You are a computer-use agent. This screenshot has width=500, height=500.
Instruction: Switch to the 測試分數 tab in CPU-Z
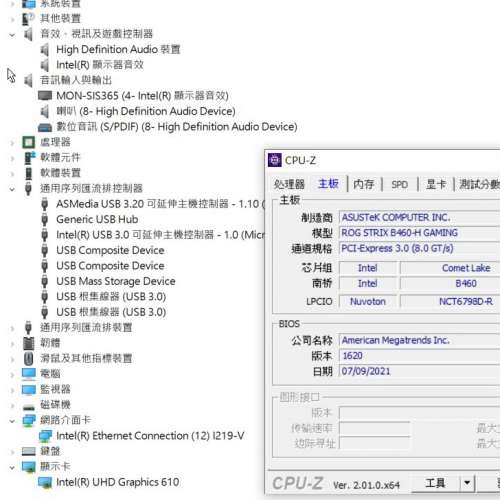click(479, 184)
